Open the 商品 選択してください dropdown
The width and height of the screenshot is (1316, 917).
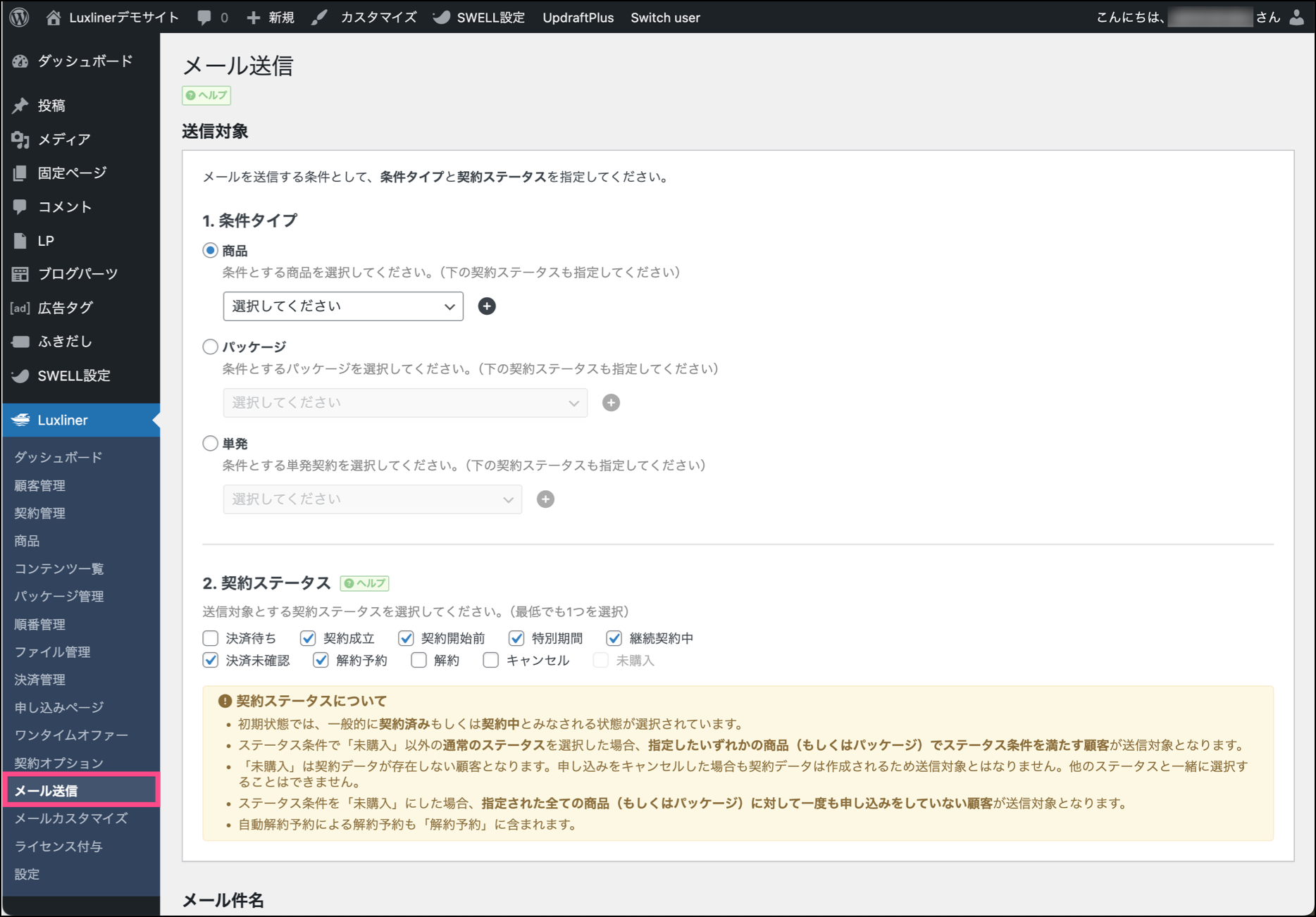pos(343,306)
